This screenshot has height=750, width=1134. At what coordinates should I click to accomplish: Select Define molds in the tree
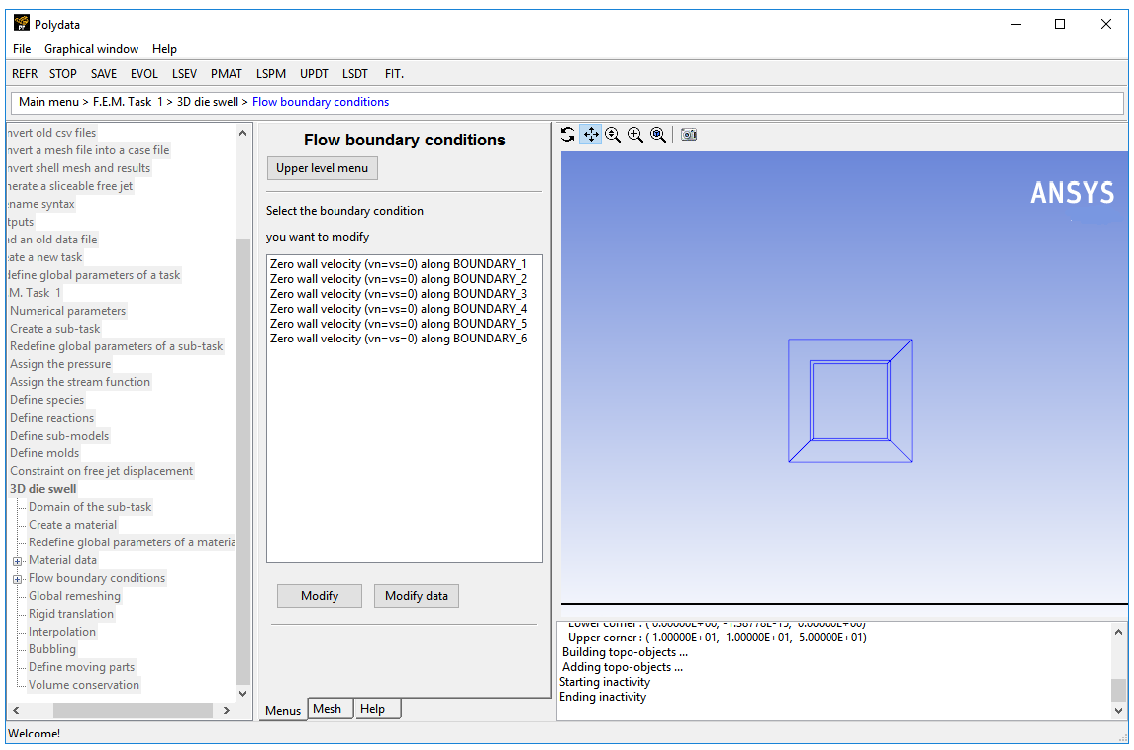point(44,453)
